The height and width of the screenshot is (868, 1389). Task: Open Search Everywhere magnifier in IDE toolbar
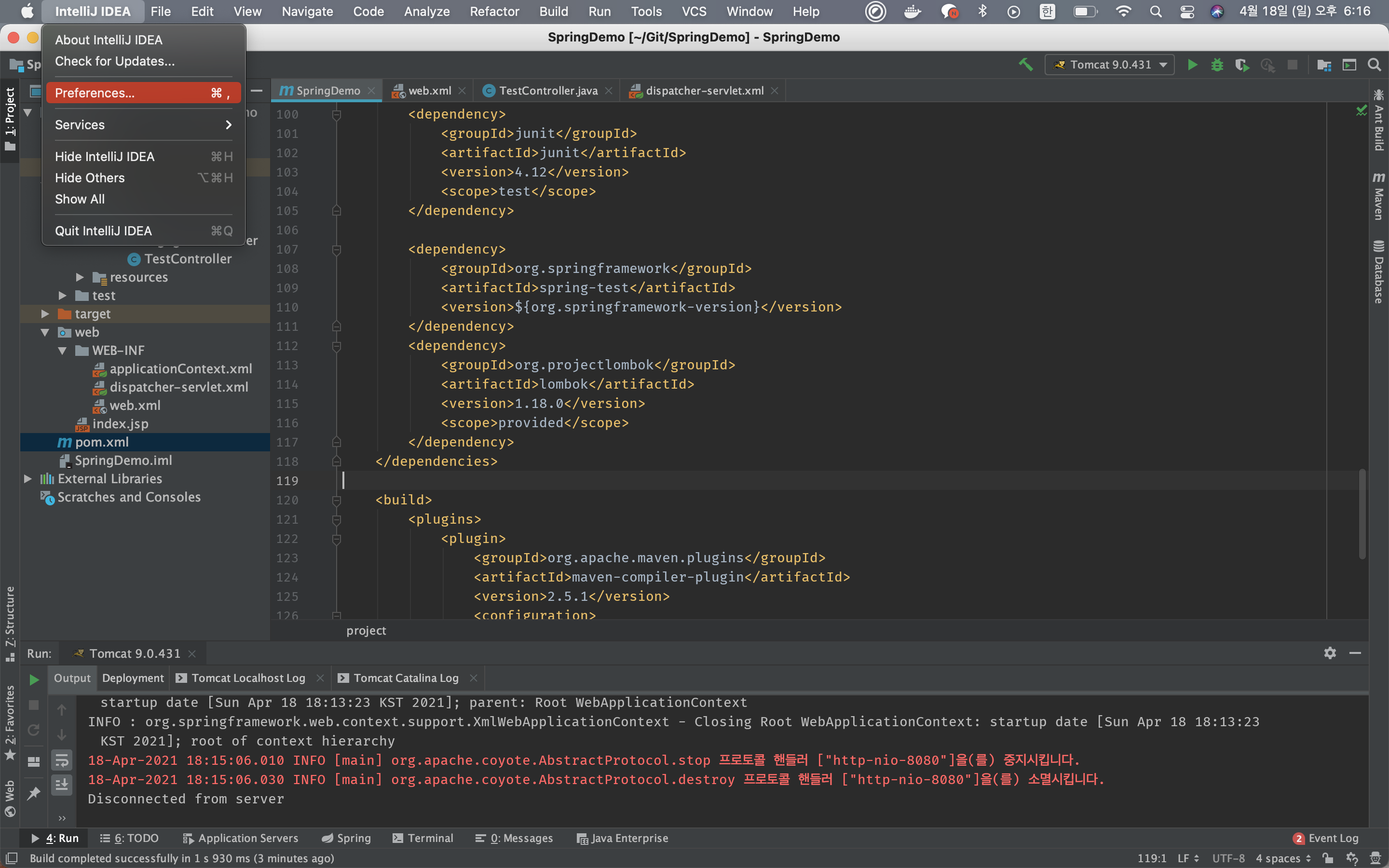point(1374,65)
